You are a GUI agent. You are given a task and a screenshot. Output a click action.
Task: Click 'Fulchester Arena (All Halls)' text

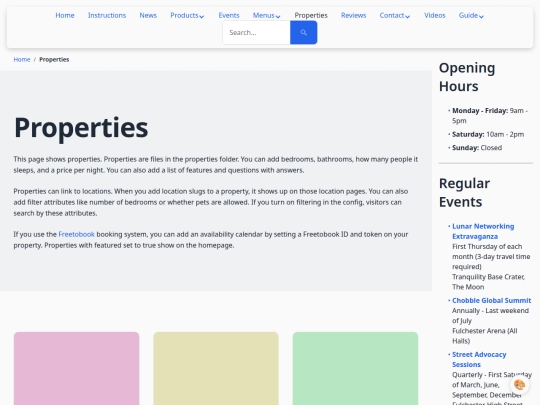(x=485, y=336)
